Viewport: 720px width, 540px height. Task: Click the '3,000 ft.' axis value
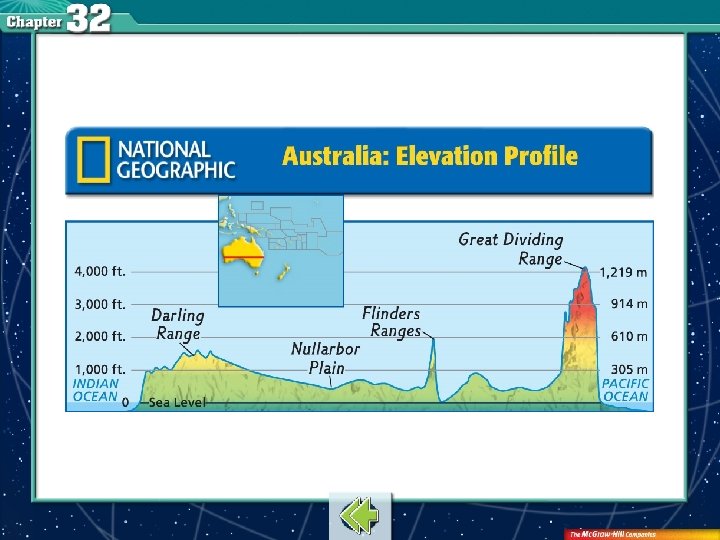[x=100, y=304]
